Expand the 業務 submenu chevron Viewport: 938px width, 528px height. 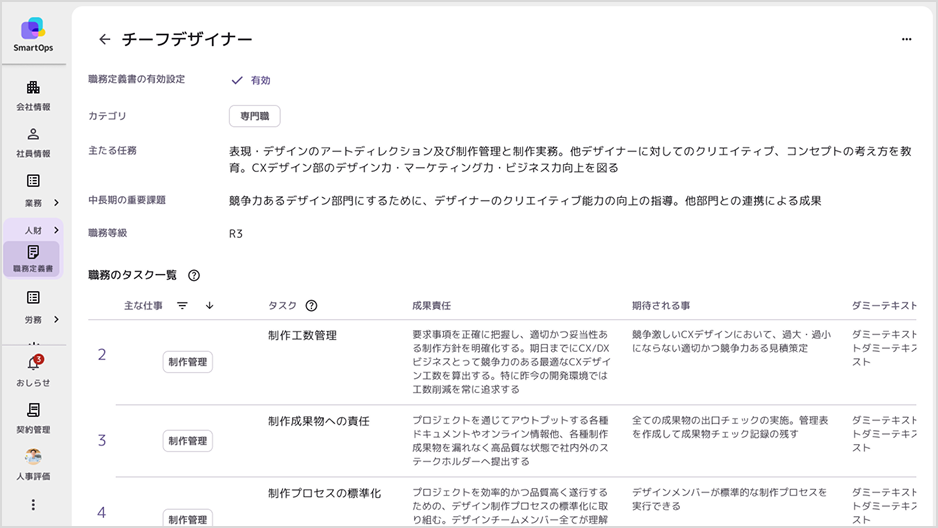56,203
